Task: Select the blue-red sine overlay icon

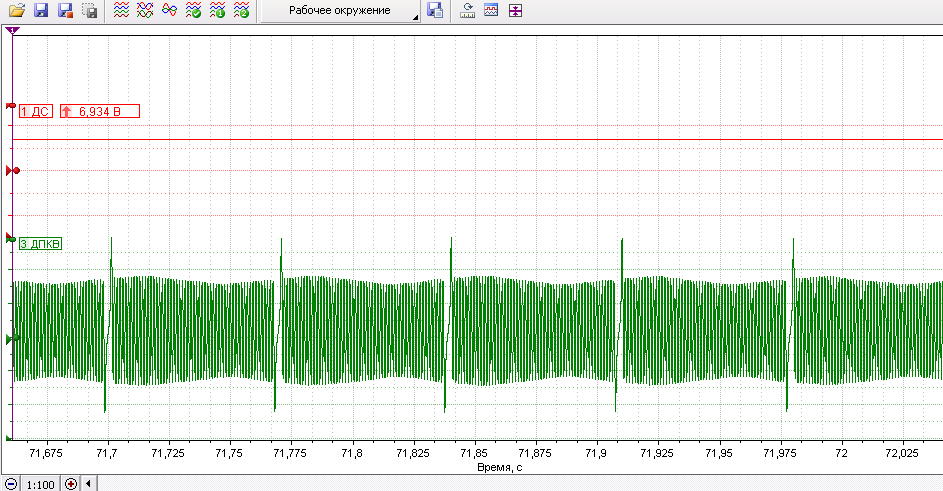Action: click(170, 10)
